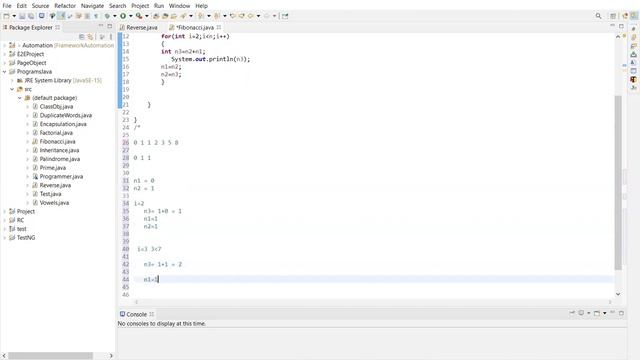Open the Source menu
The image size is (640, 360).
tap(40, 6)
